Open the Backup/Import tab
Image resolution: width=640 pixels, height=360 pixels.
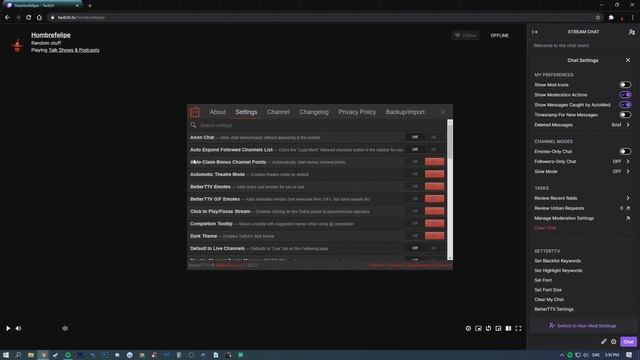pos(405,112)
